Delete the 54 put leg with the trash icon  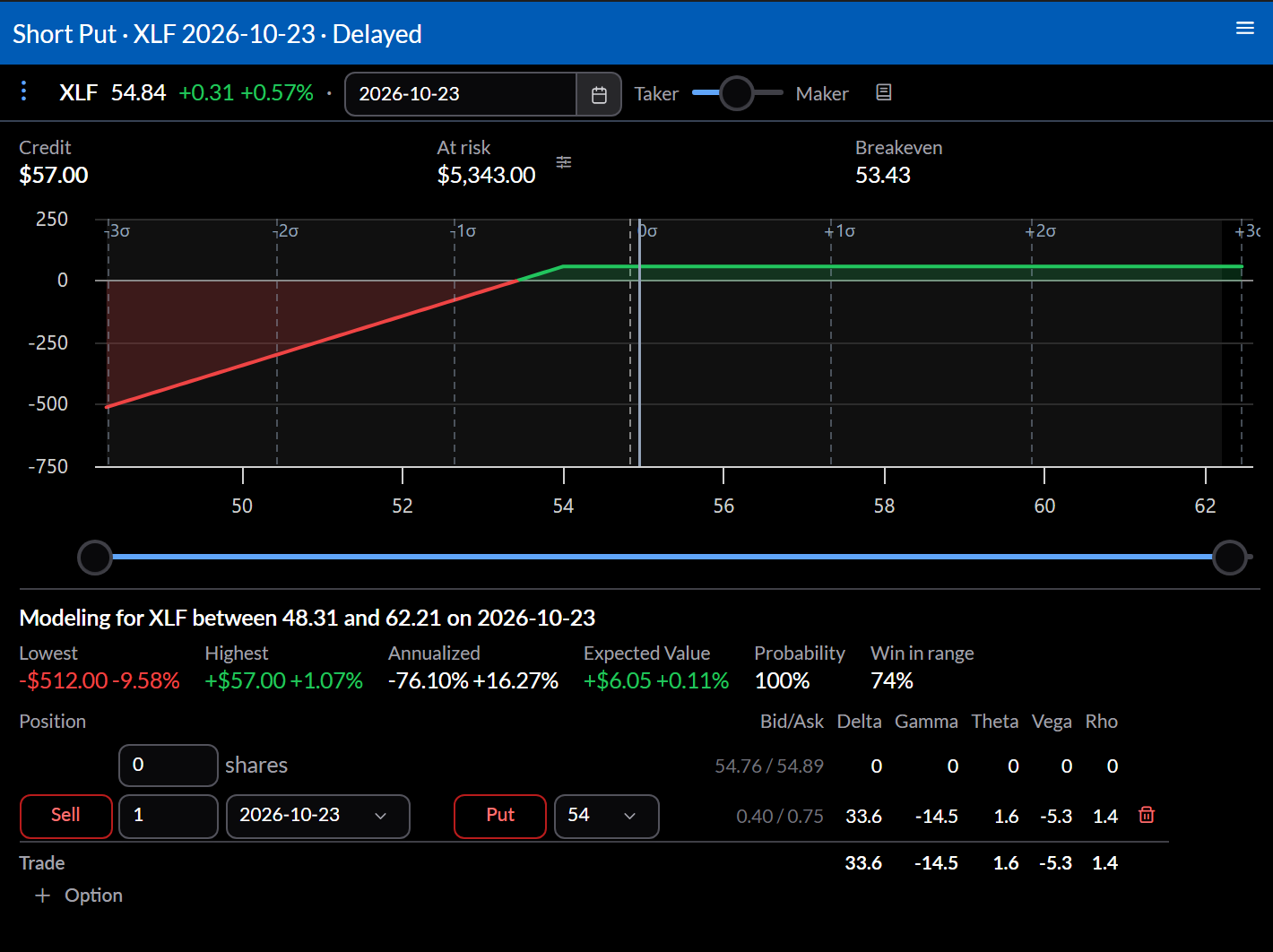[x=1147, y=815]
